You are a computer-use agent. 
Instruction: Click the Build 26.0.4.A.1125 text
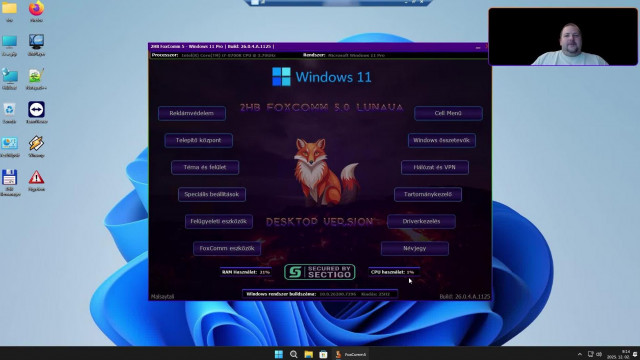(x=464, y=296)
